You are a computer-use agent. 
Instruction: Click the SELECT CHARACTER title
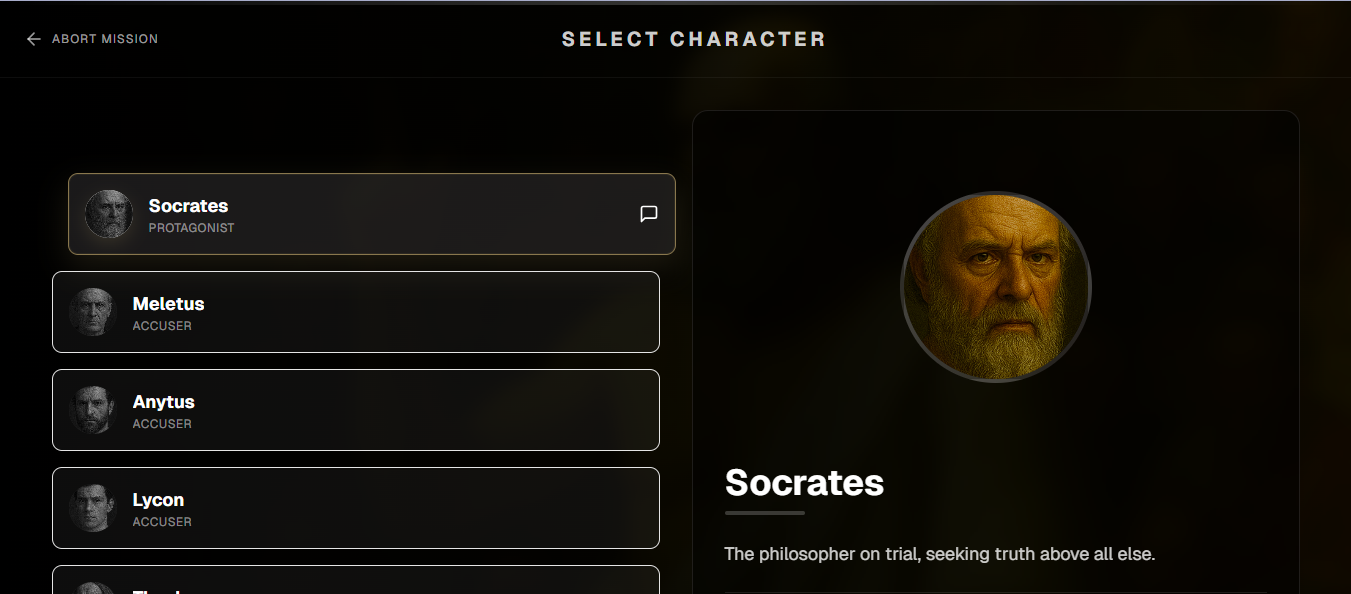[693, 38]
